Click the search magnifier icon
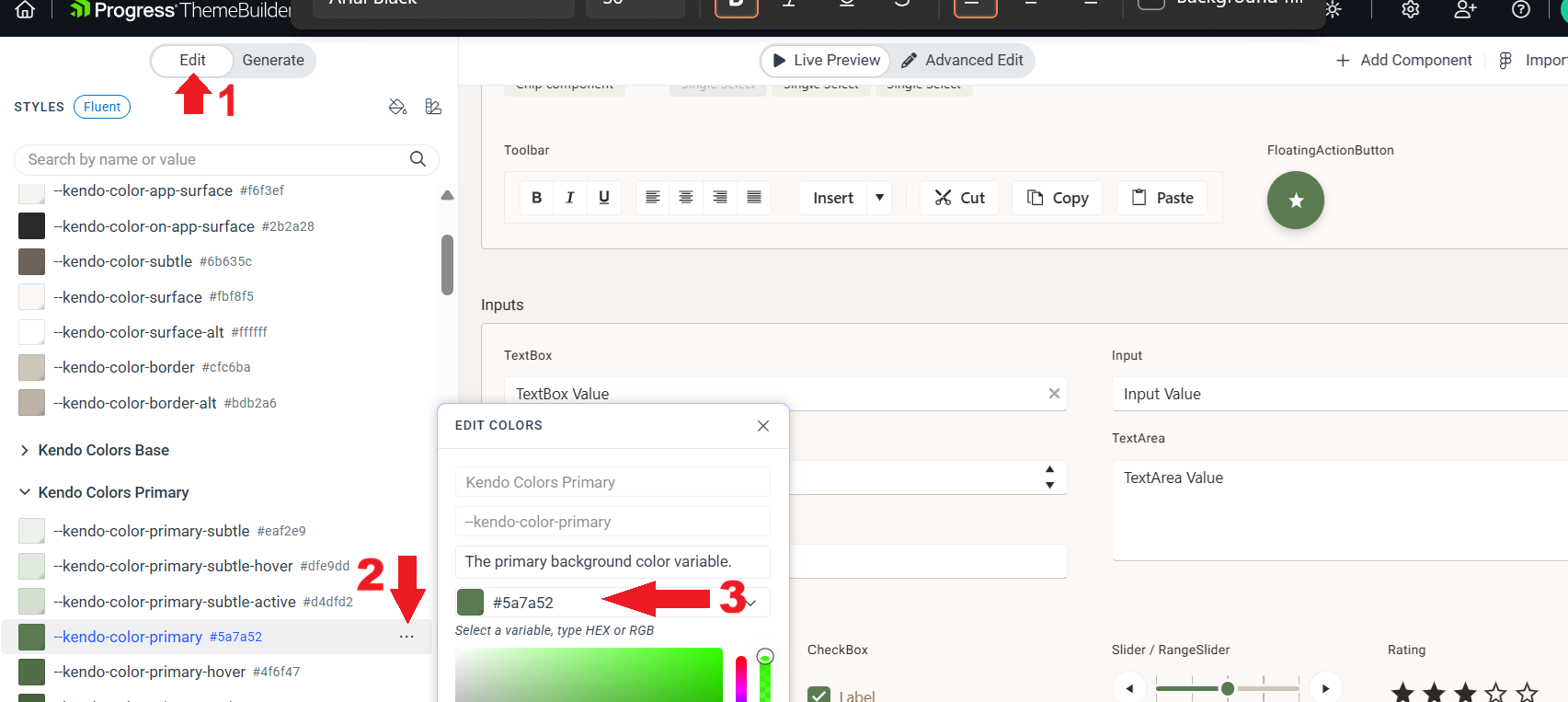Screen dimensions: 1568x702 pos(418,159)
